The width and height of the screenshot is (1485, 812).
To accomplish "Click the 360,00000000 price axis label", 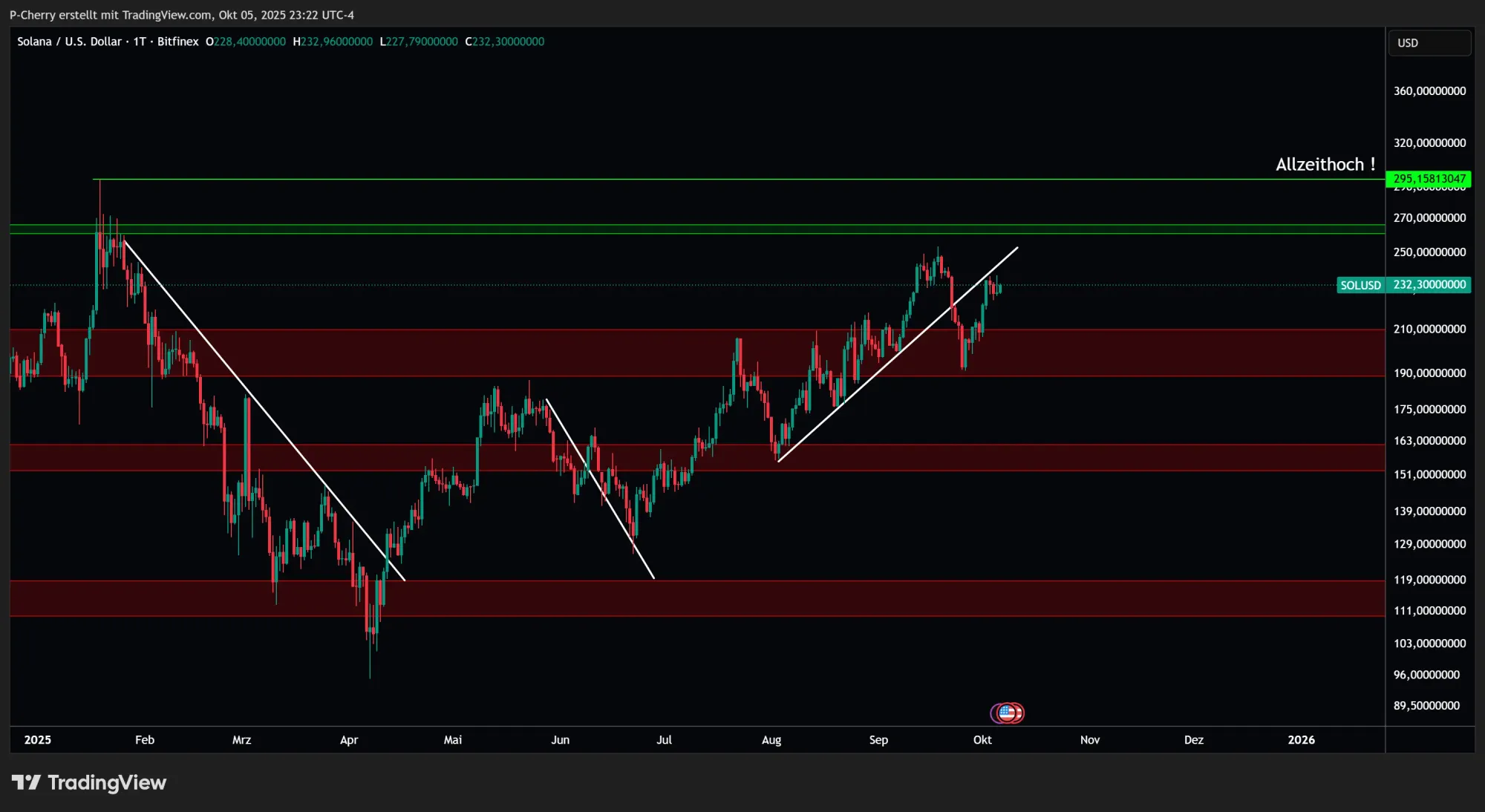I will pos(1429,91).
